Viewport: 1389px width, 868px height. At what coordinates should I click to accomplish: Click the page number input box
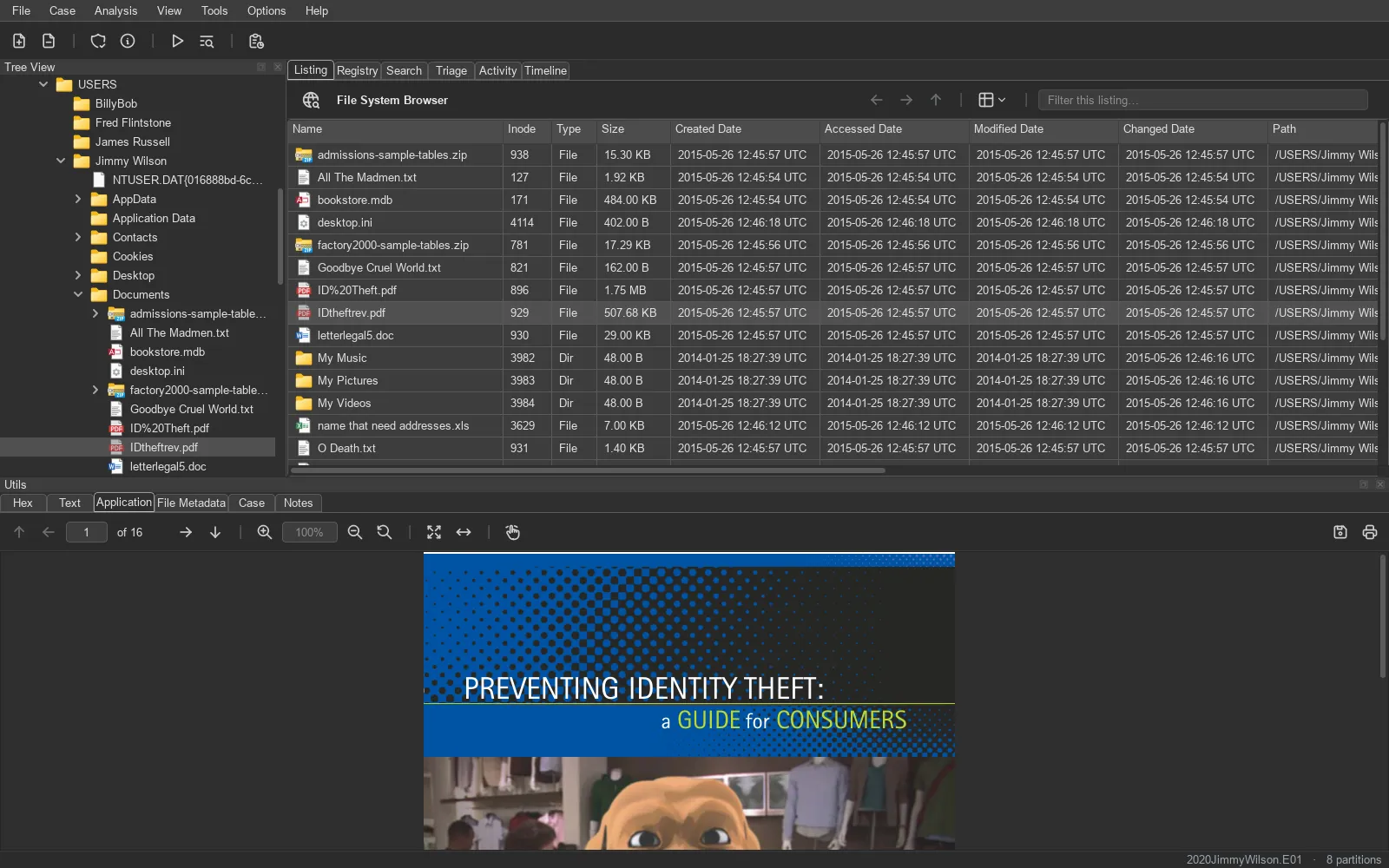[x=86, y=532]
